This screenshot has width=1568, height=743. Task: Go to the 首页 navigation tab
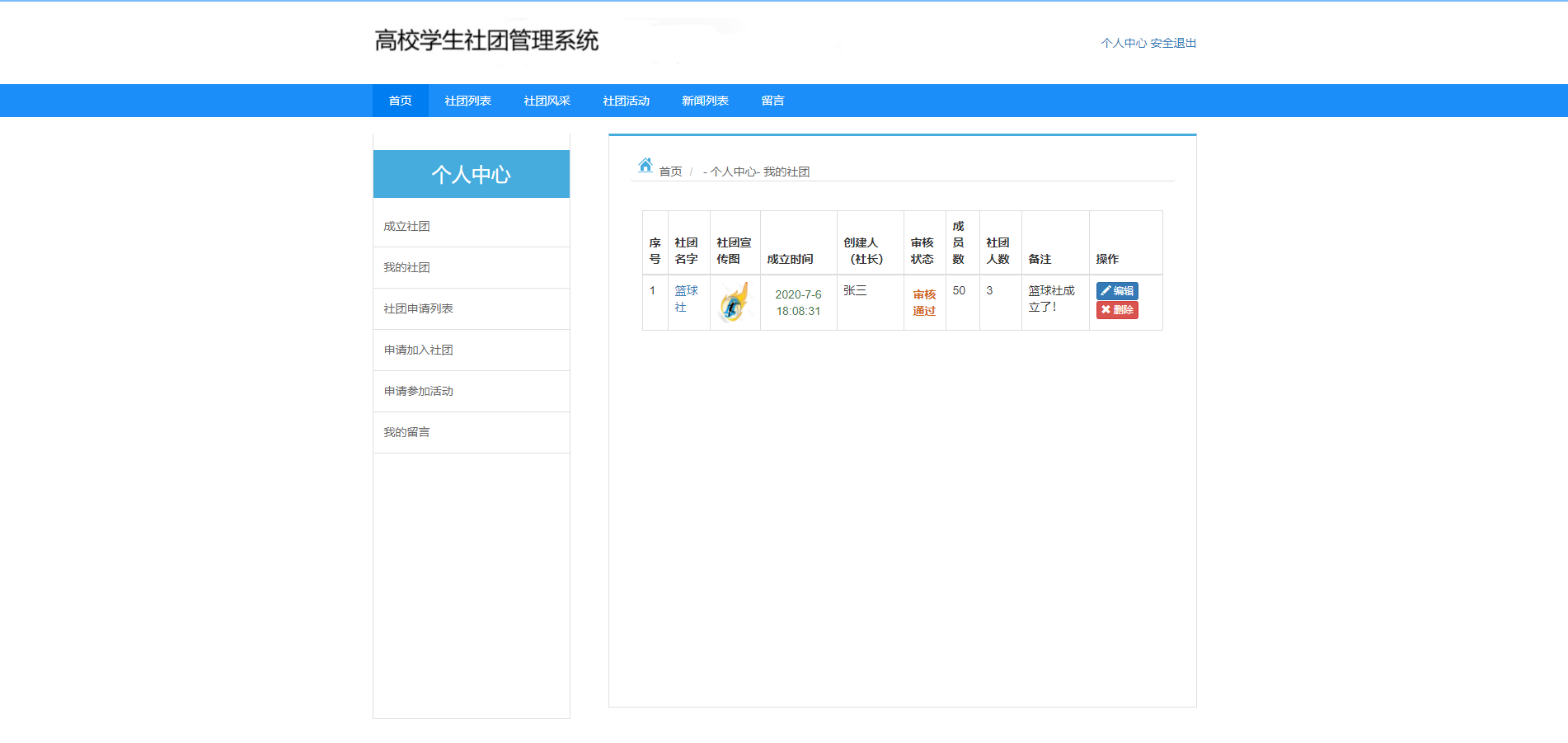[x=401, y=101]
